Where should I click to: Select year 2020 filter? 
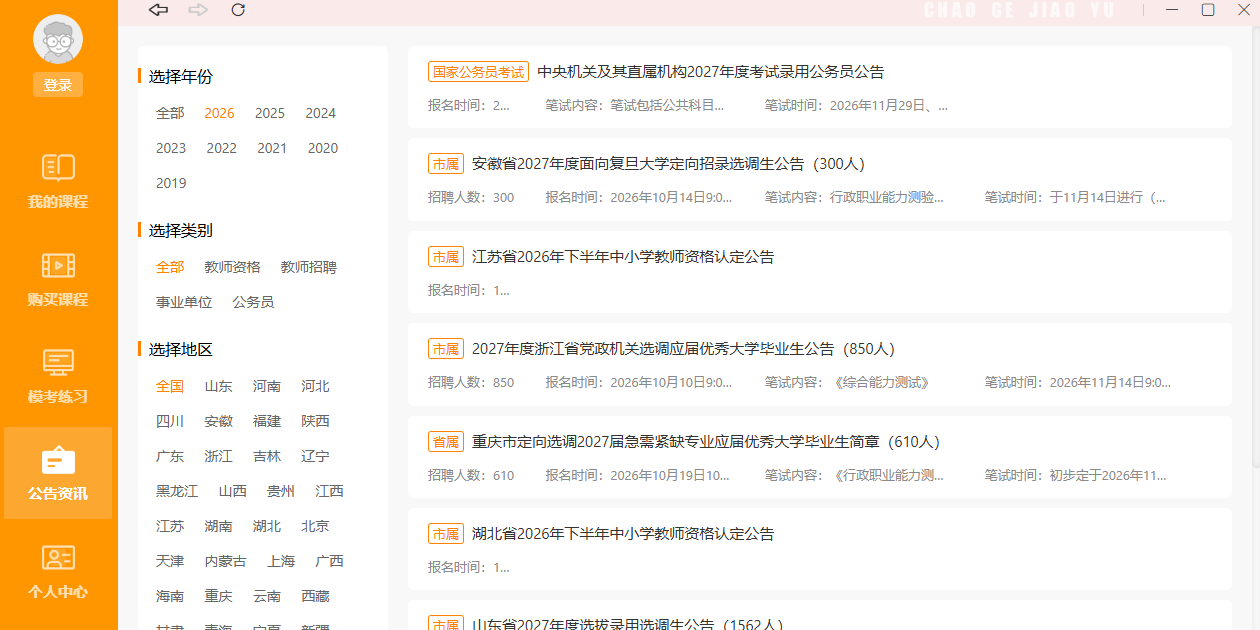pyautogui.click(x=323, y=148)
